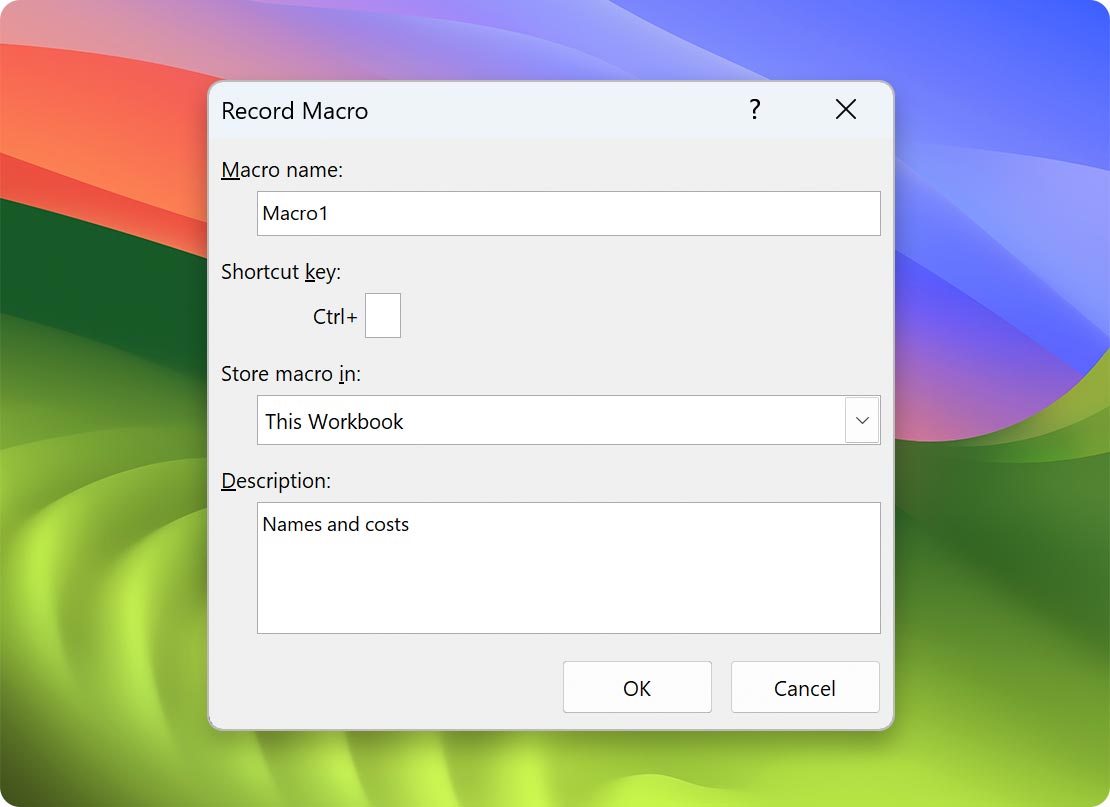1110x807 pixels.
Task: Click the Description label above the text box
Action: [x=276, y=480]
